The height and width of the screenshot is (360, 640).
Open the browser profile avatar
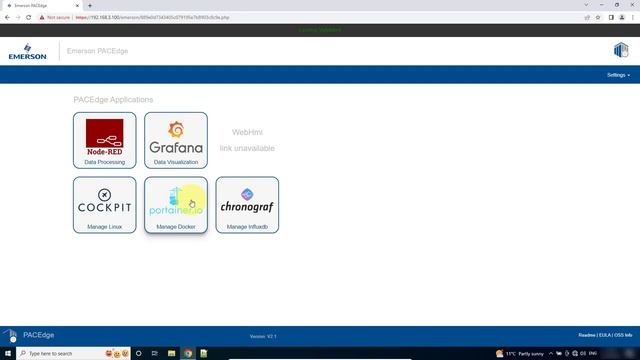[622, 18]
